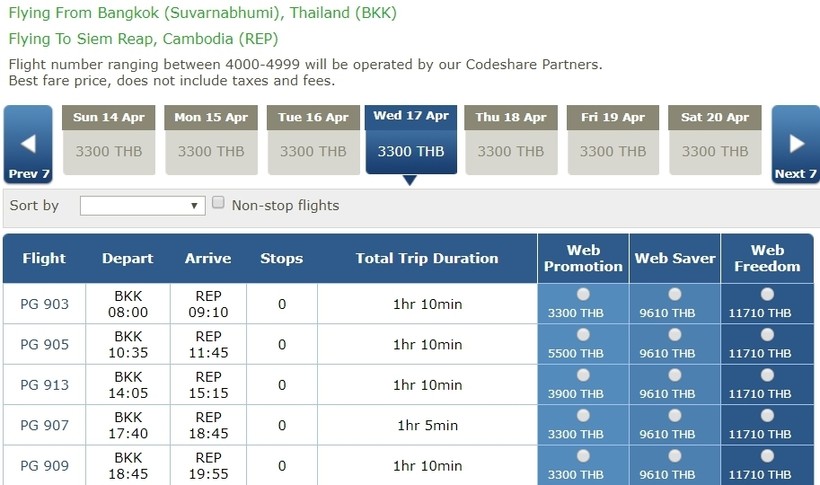
Task: Enable the Non-stop flights checkbox
Action: click(x=218, y=203)
